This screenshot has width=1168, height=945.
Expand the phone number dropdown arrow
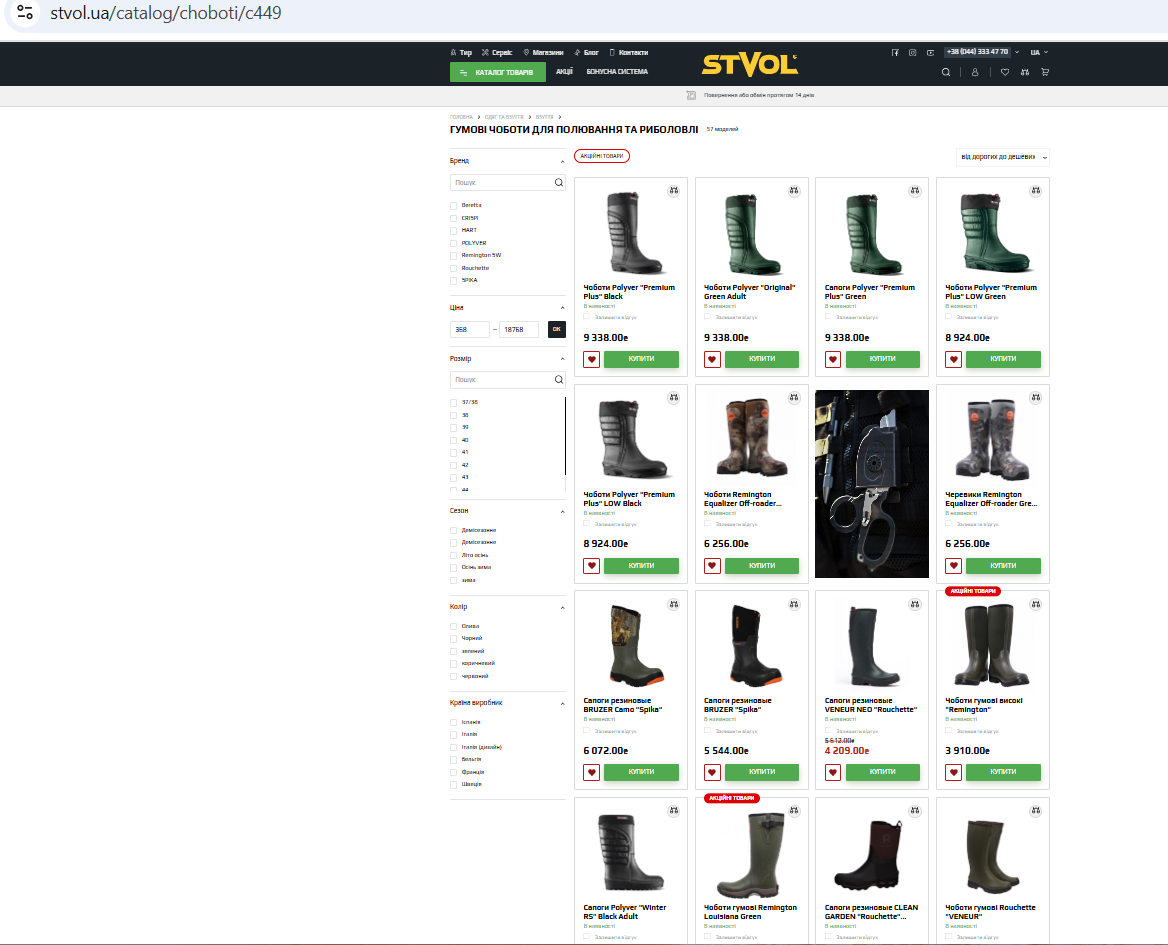click(1017, 52)
